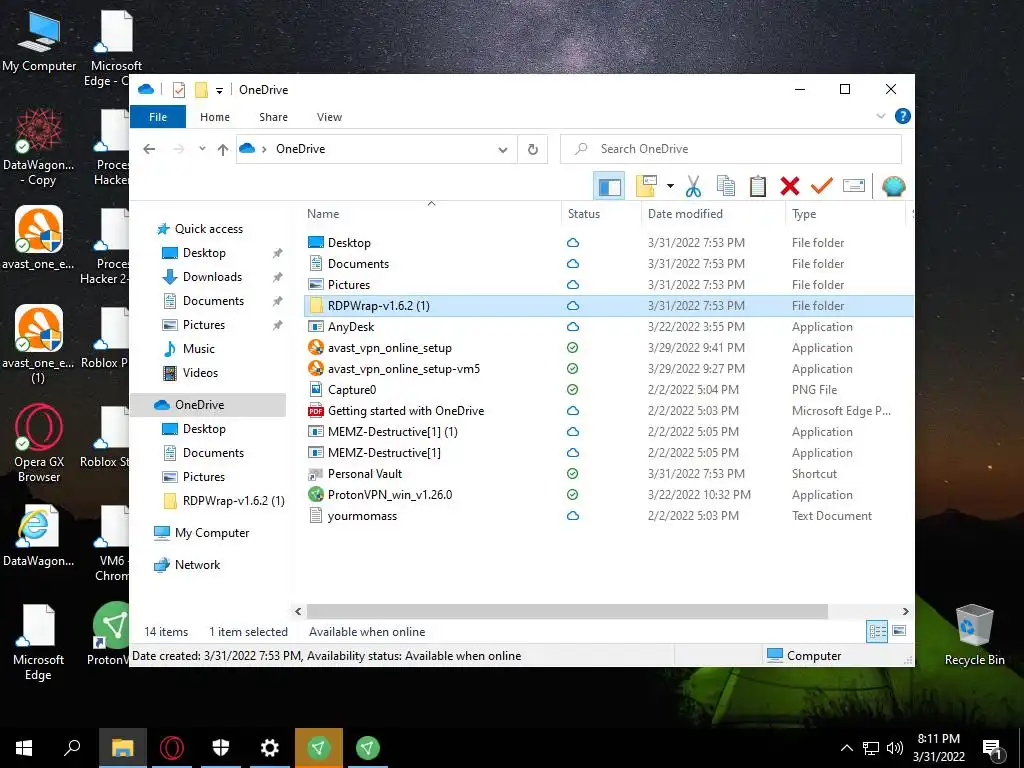The height and width of the screenshot is (768, 1024).
Task: Open the Share ribbon tab
Action: (273, 117)
